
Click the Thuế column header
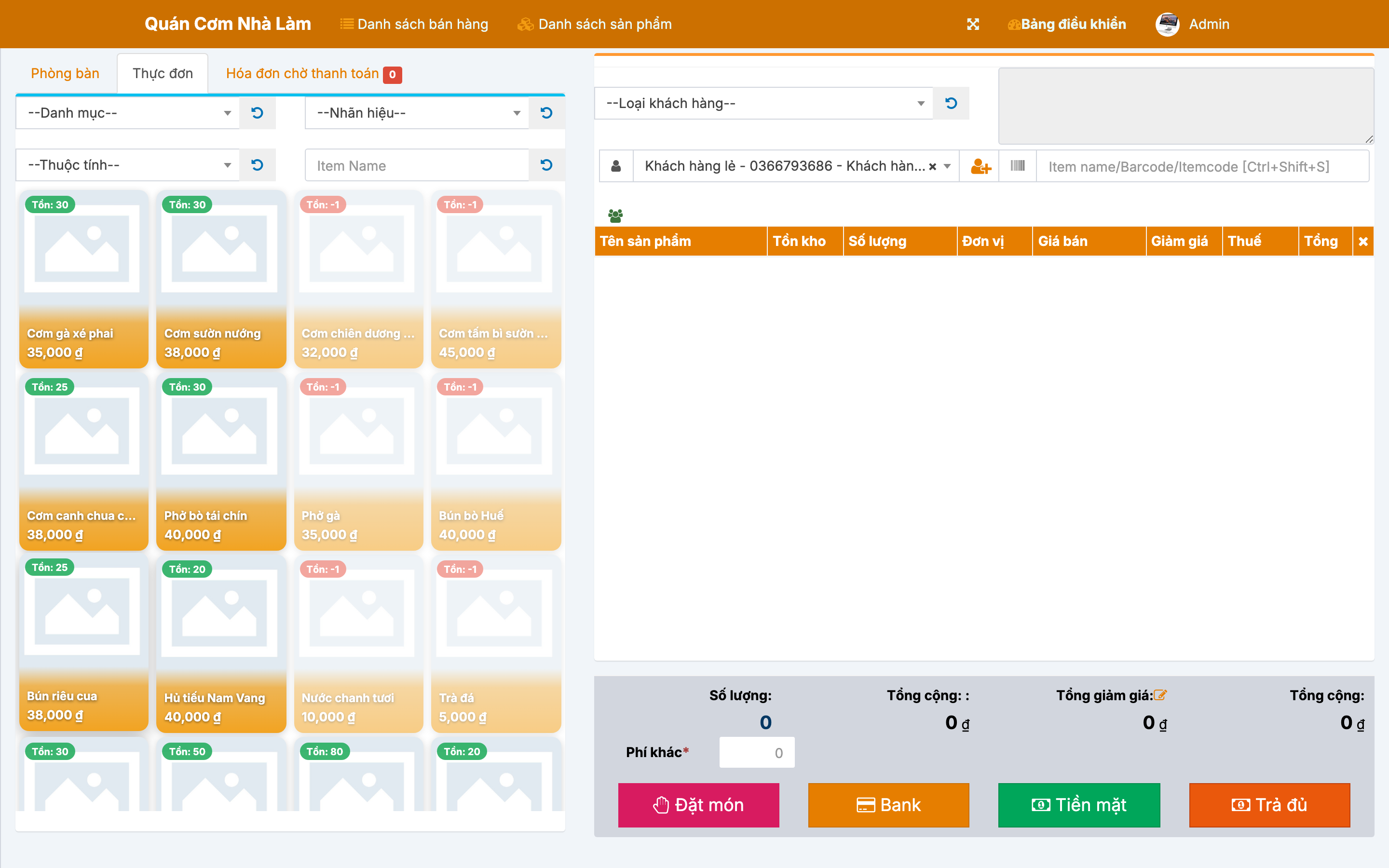(1260, 242)
